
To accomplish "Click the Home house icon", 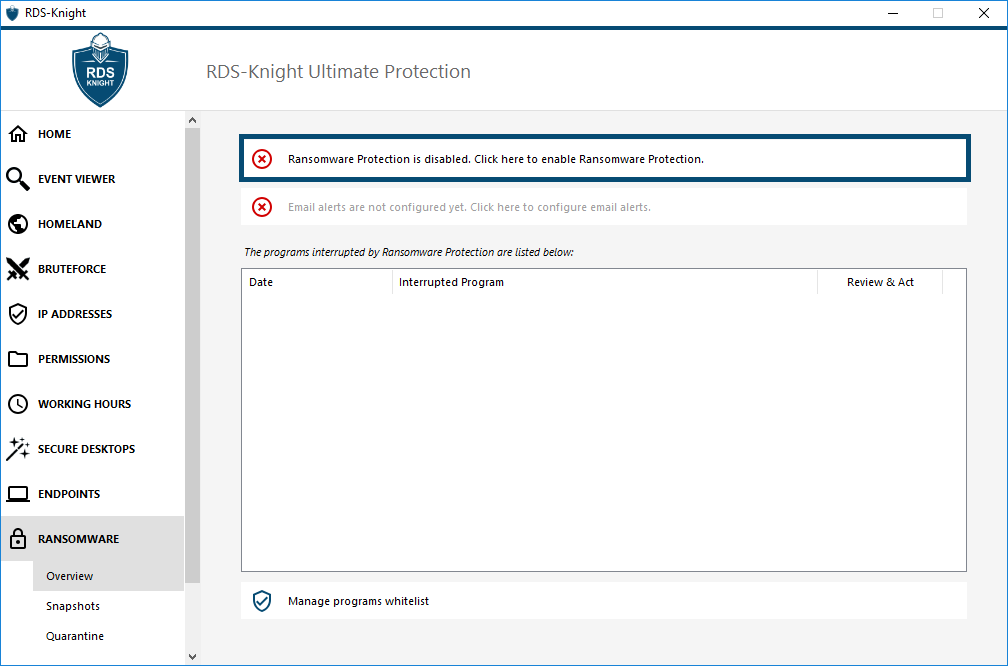I will point(18,134).
